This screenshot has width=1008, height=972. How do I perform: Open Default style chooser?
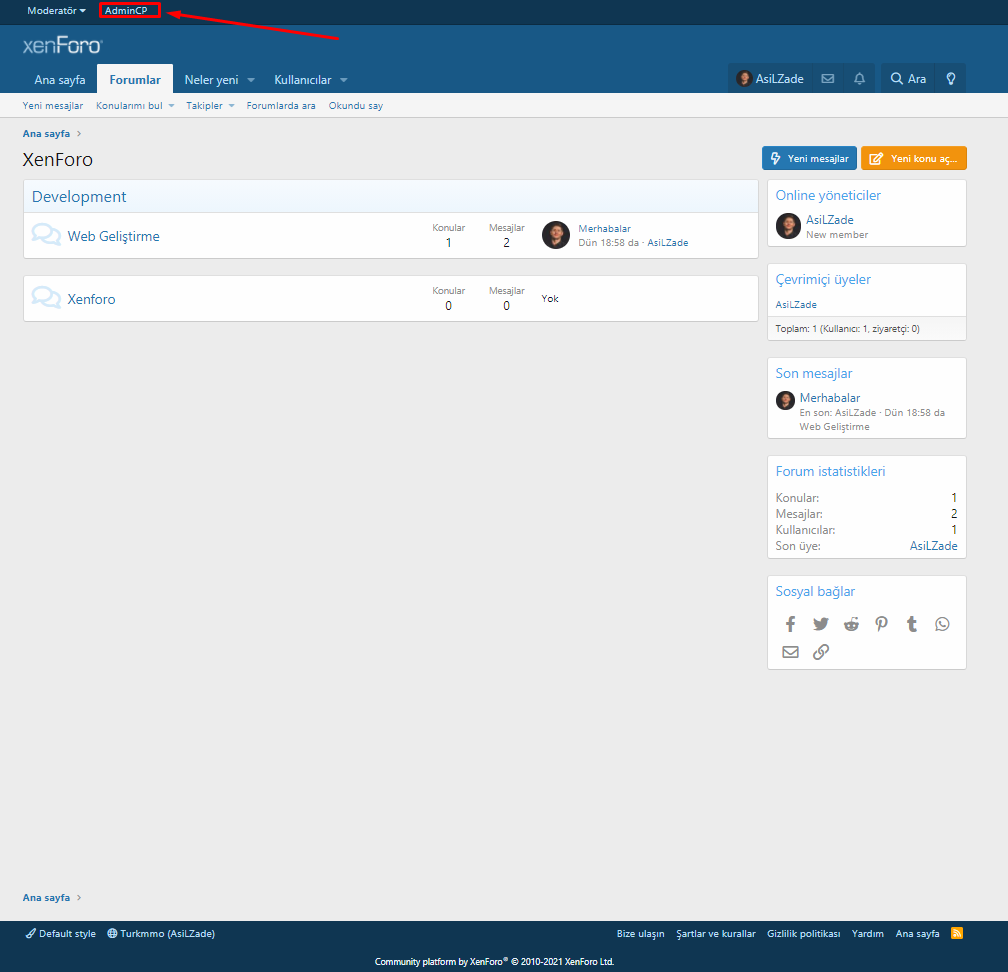click(x=60, y=933)
